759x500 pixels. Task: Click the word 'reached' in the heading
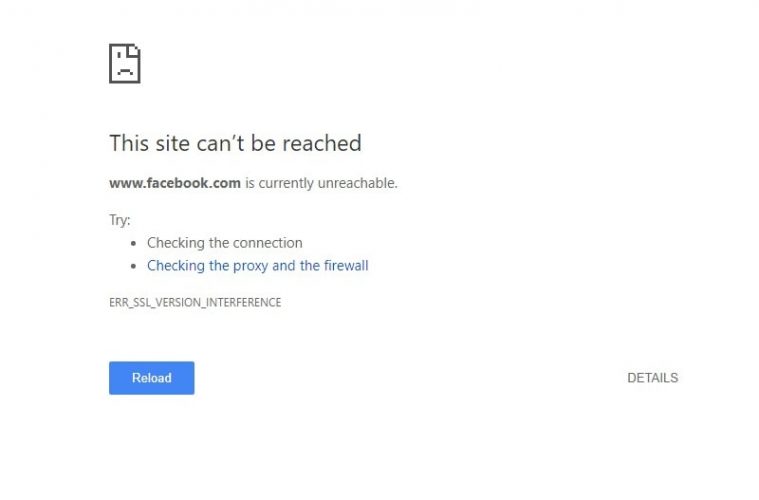point(322,143)
